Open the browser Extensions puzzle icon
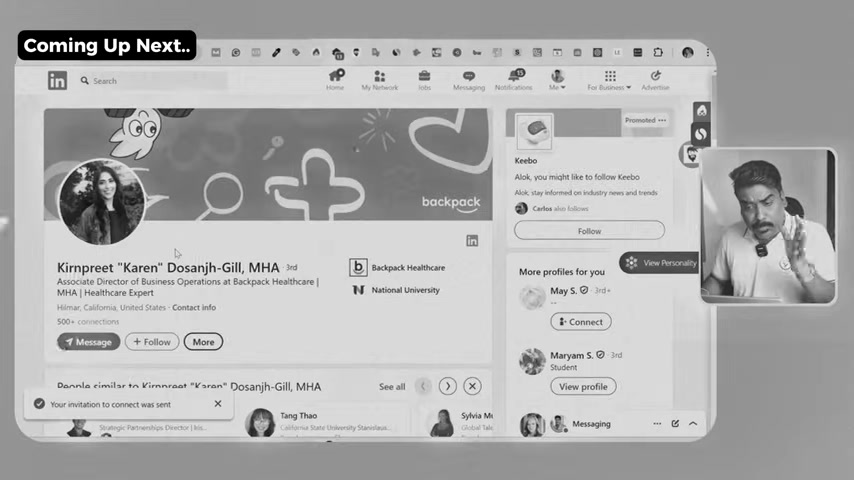This screenshot has height=480, width=854. click(x=658, y=52)
